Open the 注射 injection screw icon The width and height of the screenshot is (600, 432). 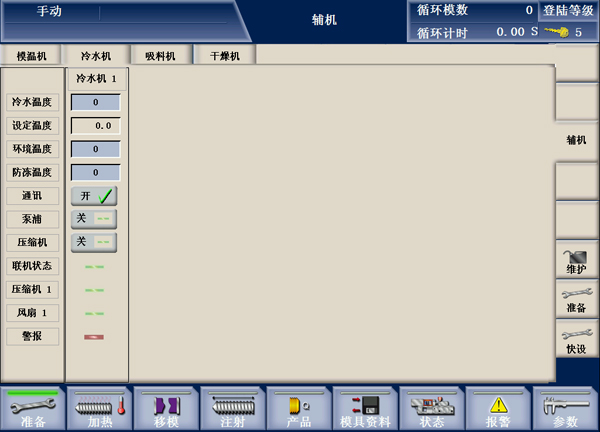(x=232, y=408)
